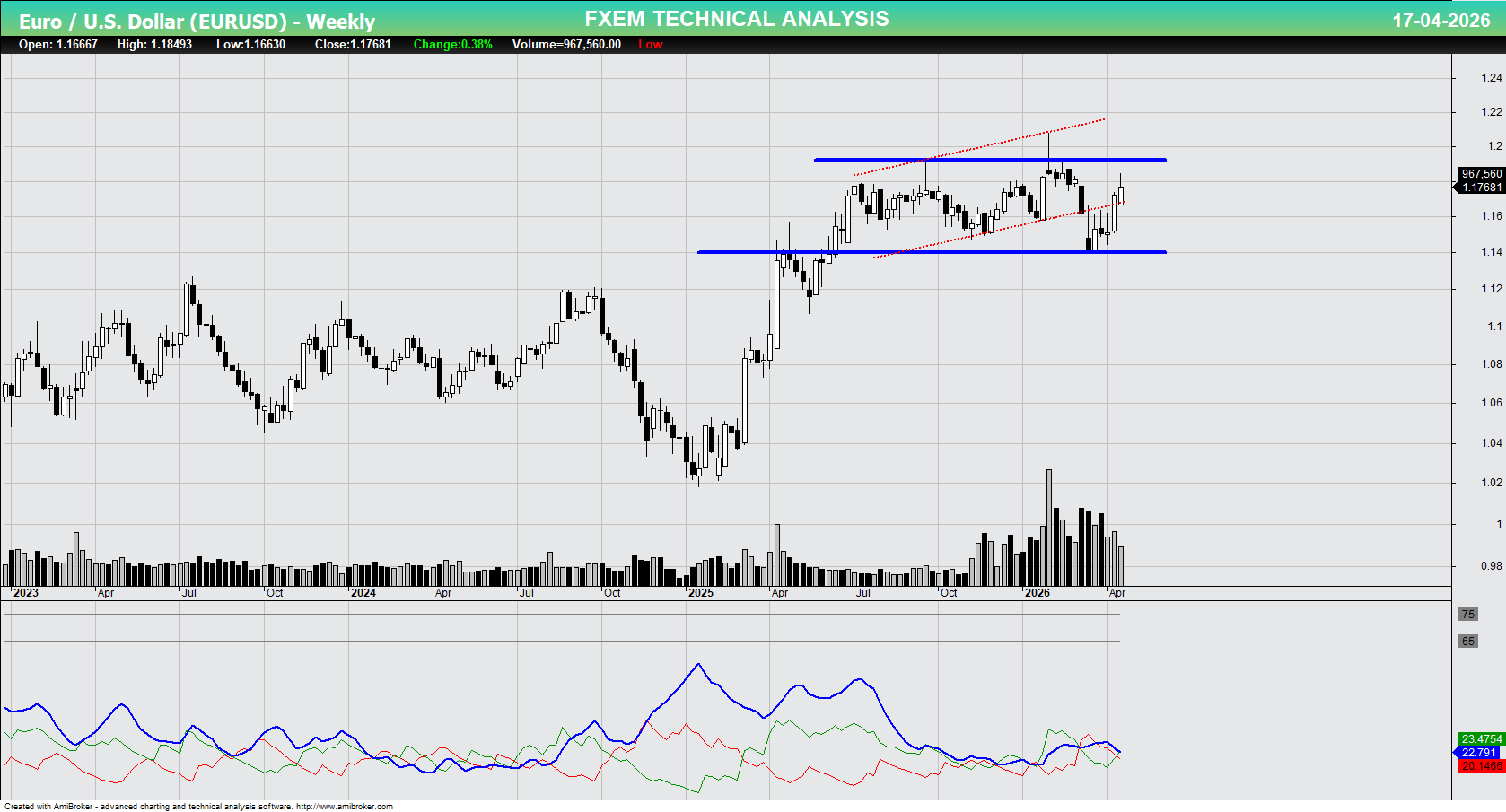
Task: Click the green Change:0.38% indicator
Action: [x=452, y=44]
